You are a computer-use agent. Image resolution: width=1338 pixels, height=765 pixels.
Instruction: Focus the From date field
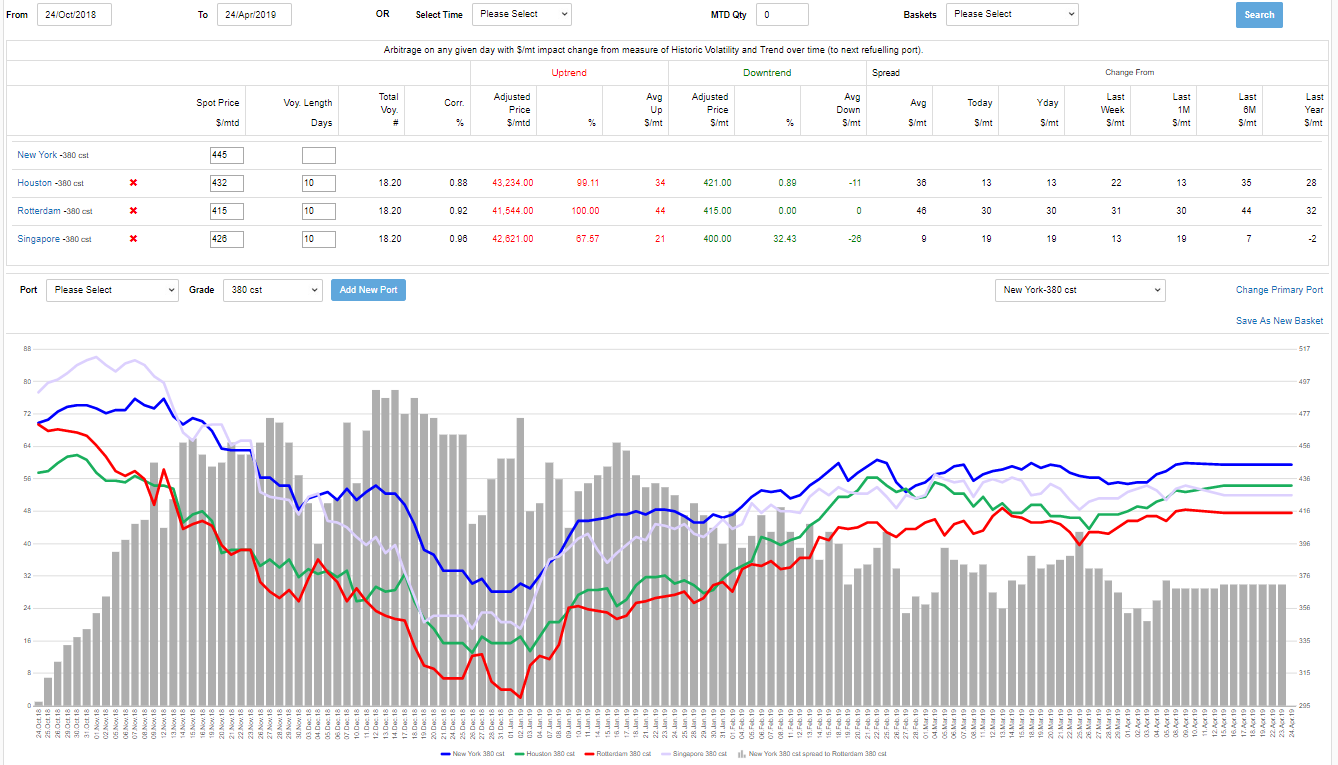coord(74,14)
